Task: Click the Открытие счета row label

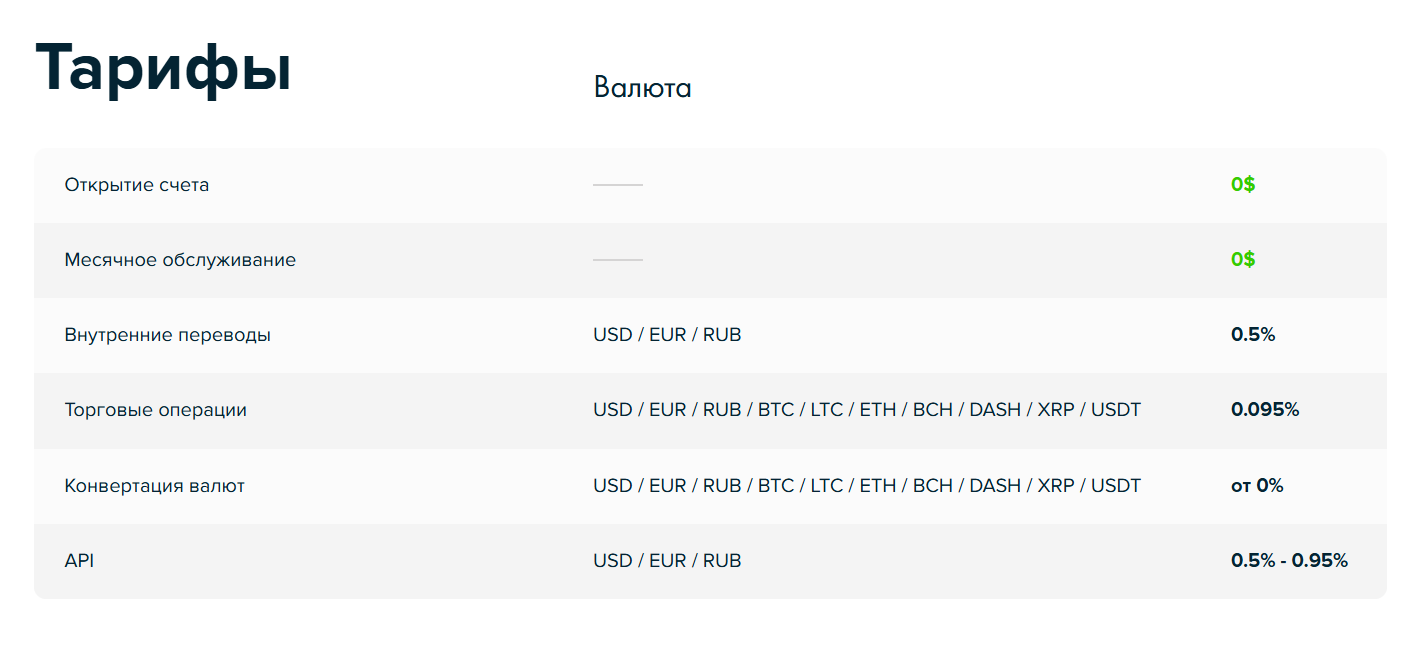Action: (x=137, y=185)
